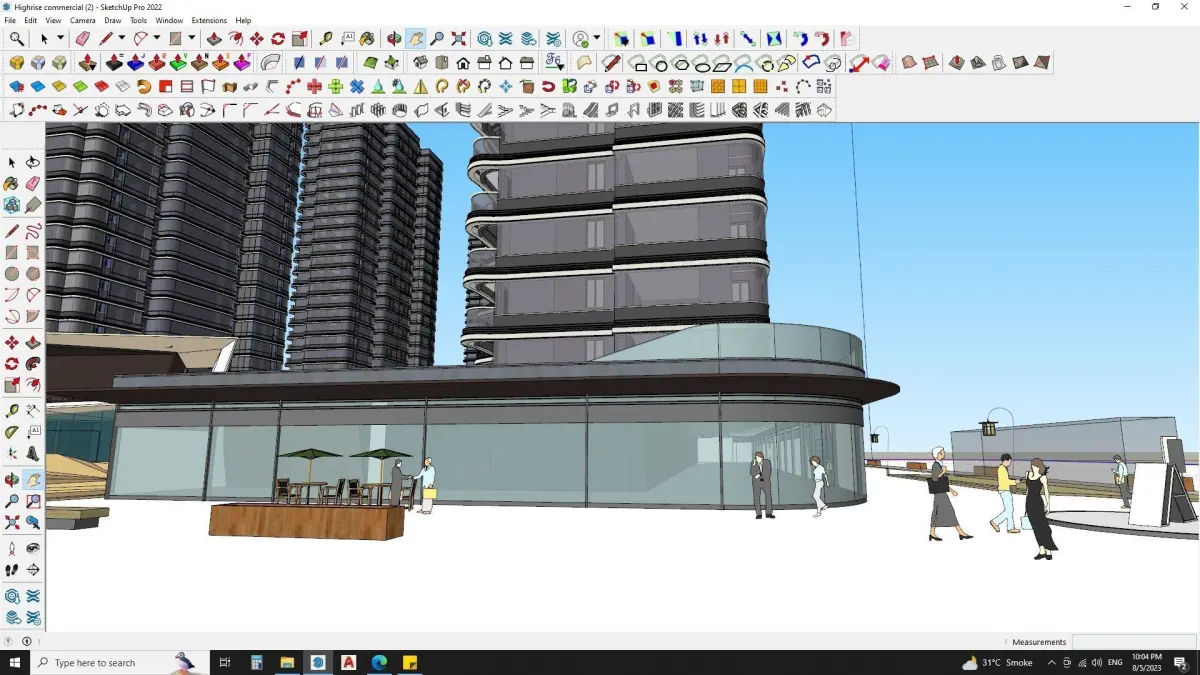
Task: Activate the Push/Pull tool
Action: 214,38
